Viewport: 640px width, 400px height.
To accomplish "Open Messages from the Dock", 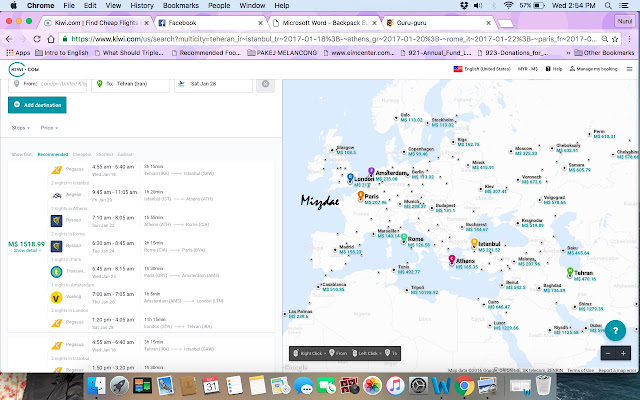I will 303,385.
